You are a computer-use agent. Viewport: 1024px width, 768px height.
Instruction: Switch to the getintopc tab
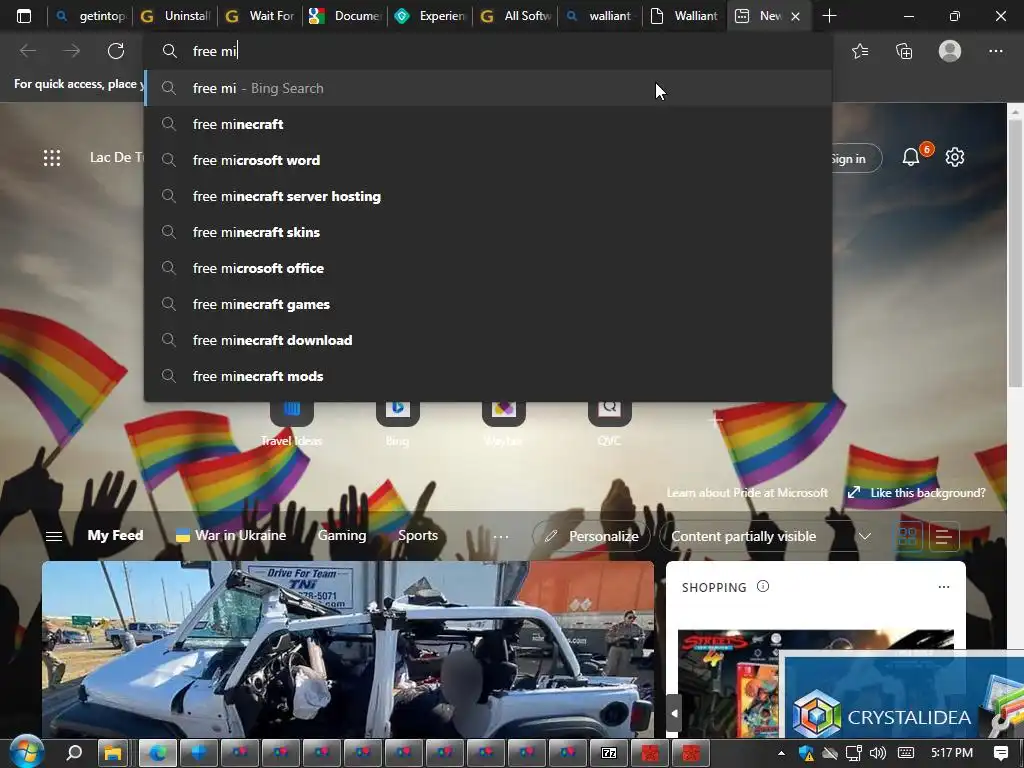pos(91,16)
